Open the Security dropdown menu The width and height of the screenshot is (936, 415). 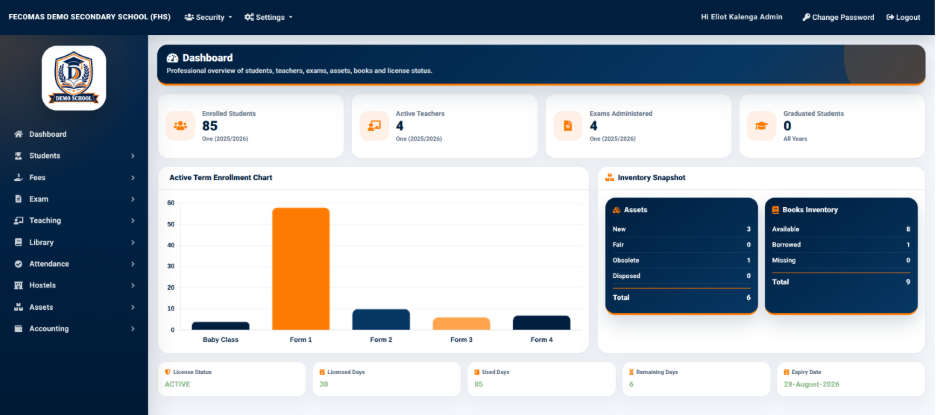208,17
